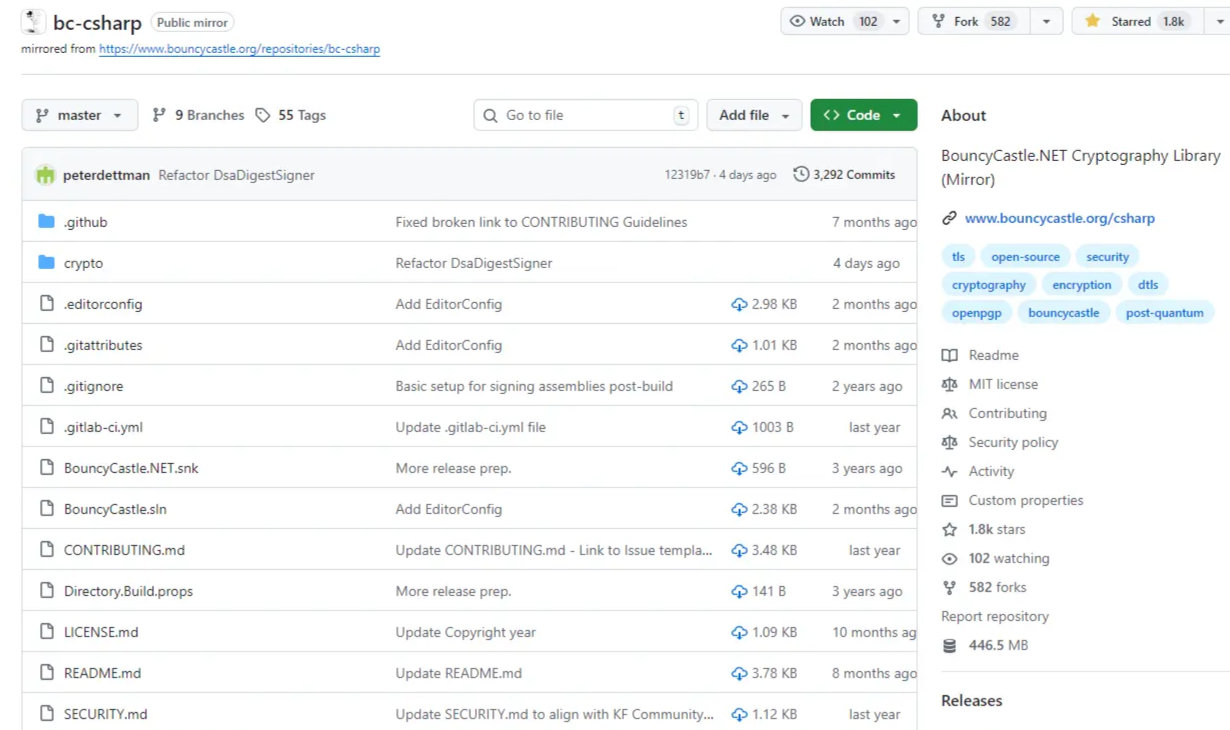Click the Activity pulse icon
Screen dimensions: 1230x730
coord(949,471)
